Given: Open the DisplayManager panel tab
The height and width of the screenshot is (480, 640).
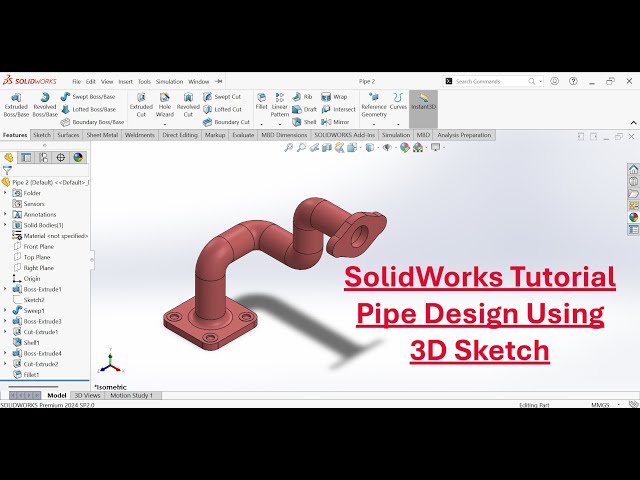Looking at the screenshot, I should 78,158.
